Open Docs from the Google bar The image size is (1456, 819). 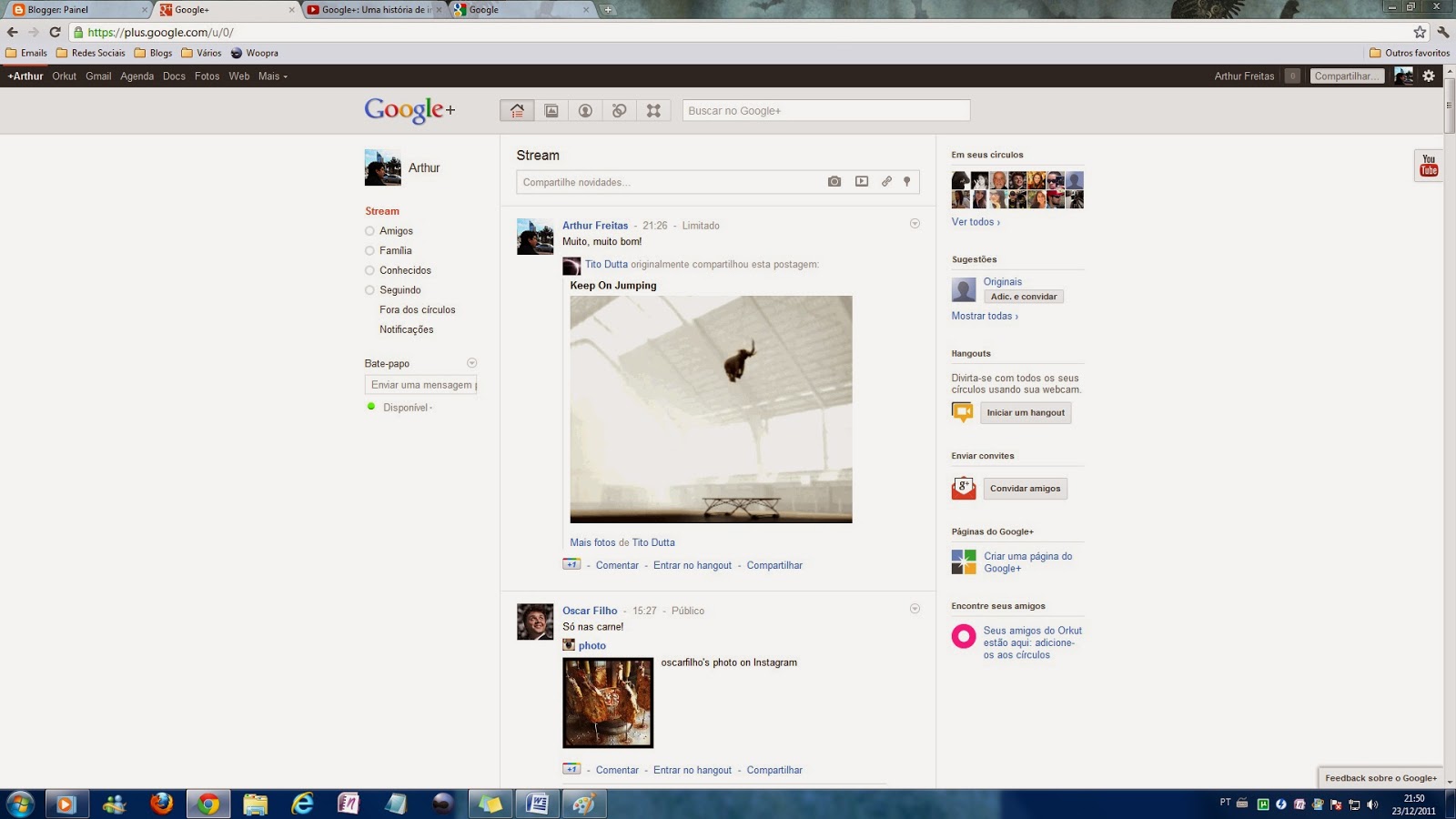[x=174, y=76]
